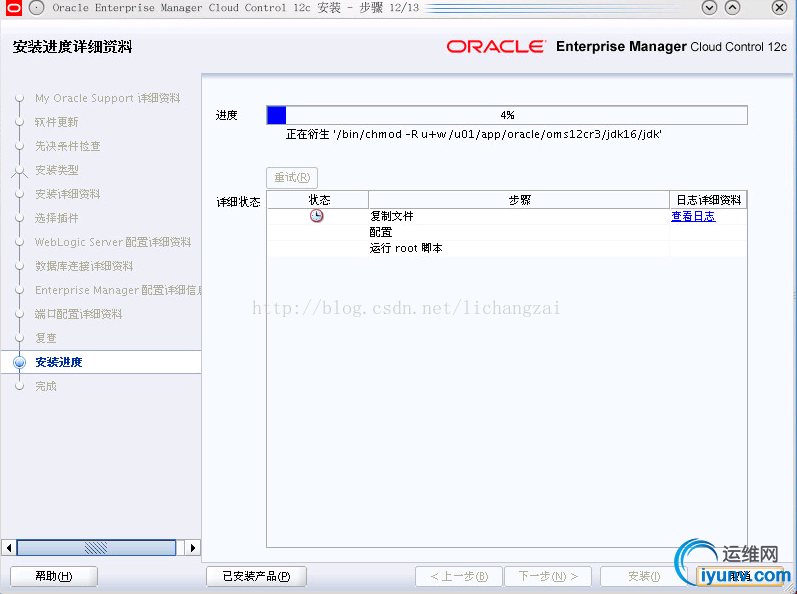Select the 状态 column header
Image resolution: width=797 pixels, height=594 pixels.
click(318, 200)
